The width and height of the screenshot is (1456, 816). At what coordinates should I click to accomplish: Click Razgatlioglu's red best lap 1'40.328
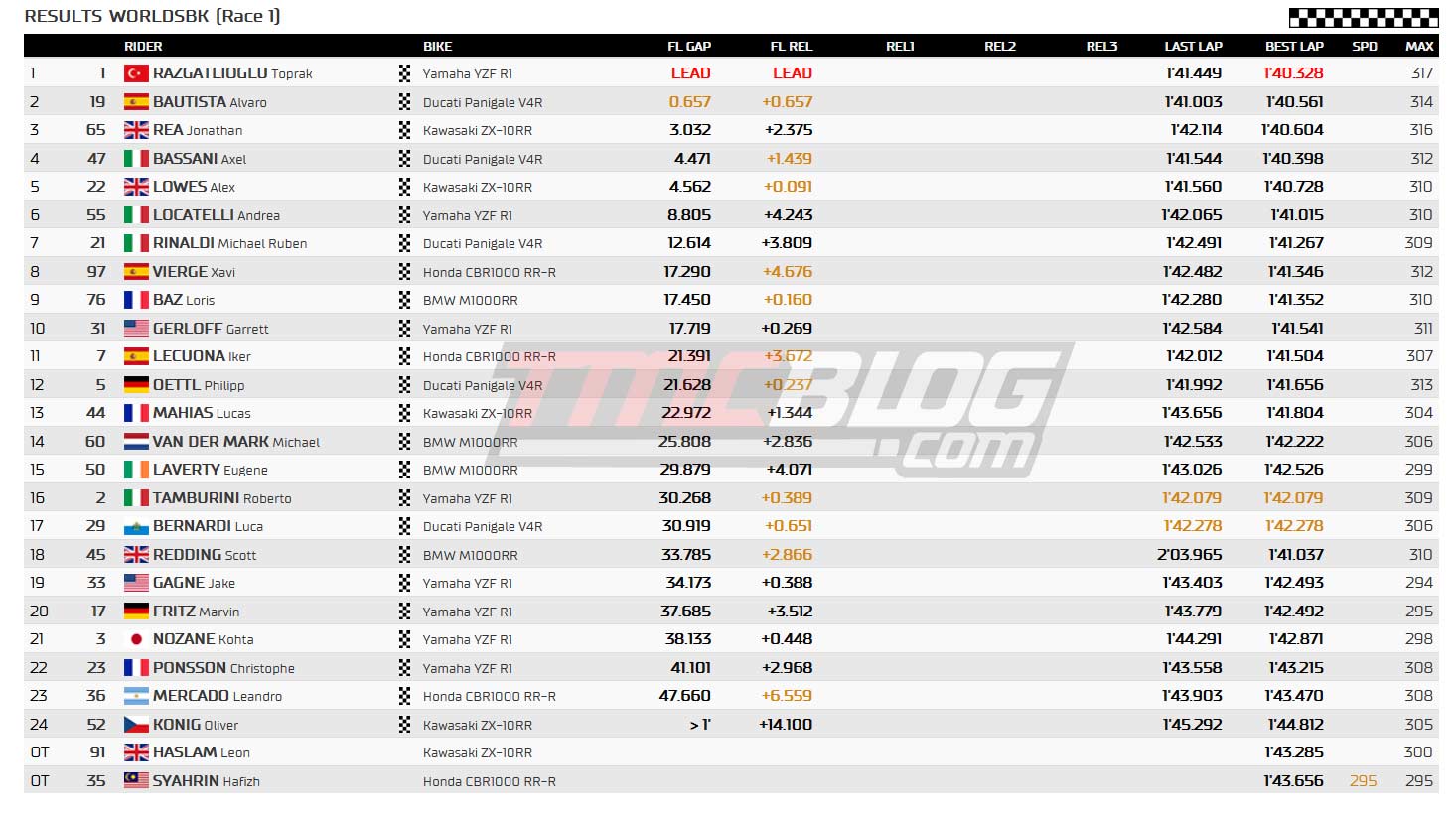(1293, 73)
